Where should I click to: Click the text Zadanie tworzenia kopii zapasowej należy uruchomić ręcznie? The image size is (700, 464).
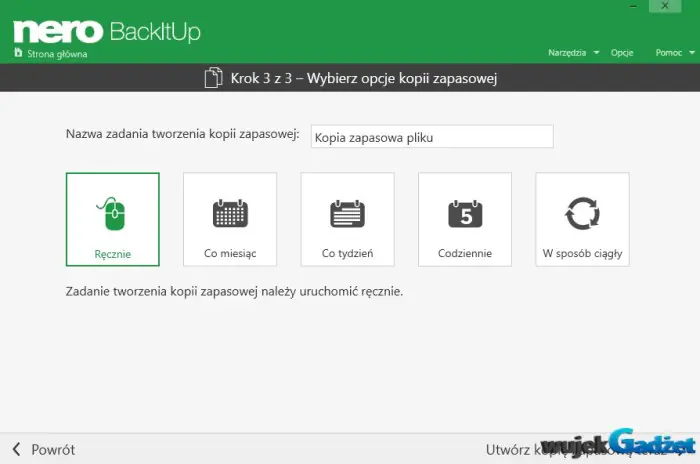tap(234, 292)
